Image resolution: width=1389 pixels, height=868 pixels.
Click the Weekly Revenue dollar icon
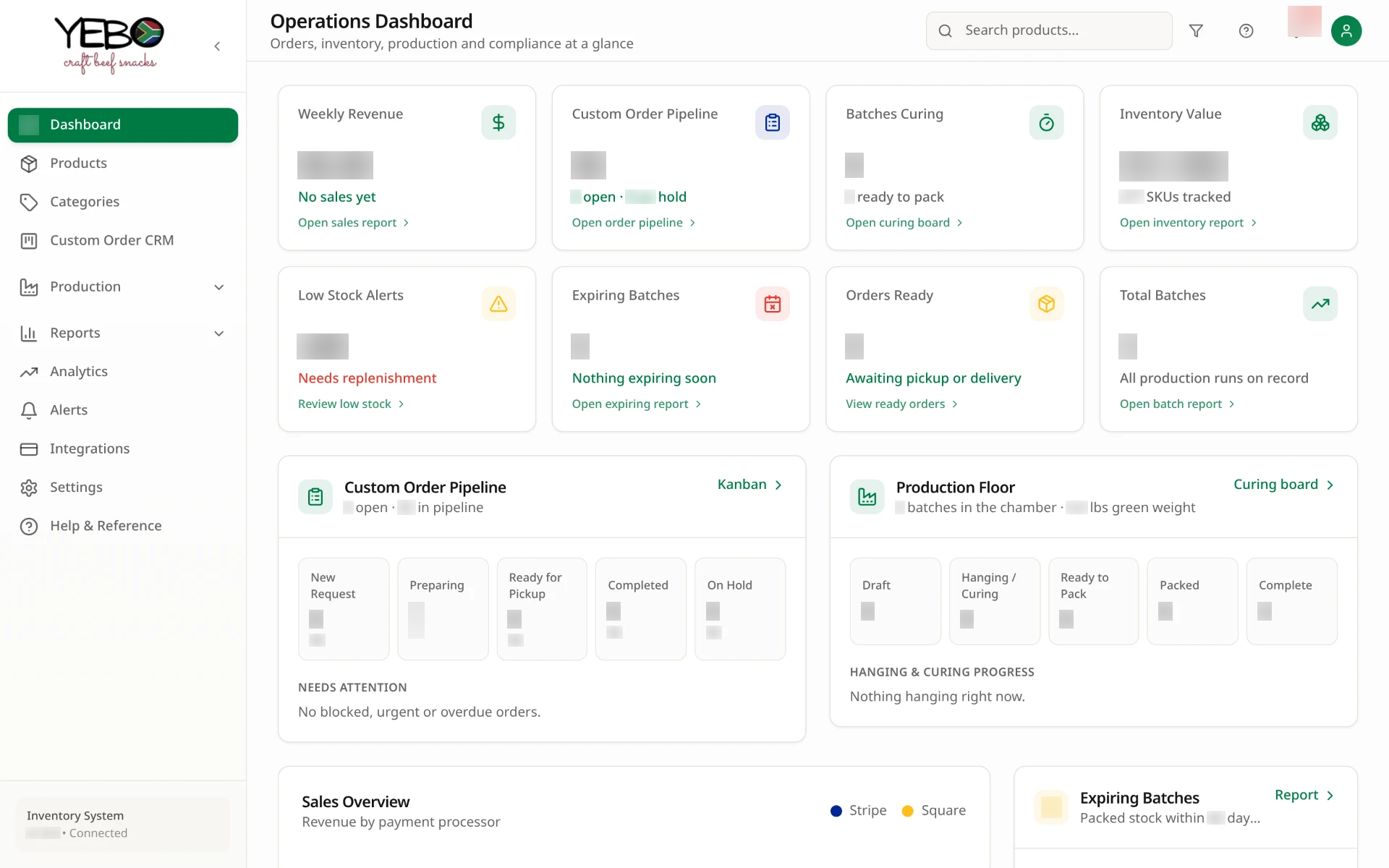coord(498,122)
